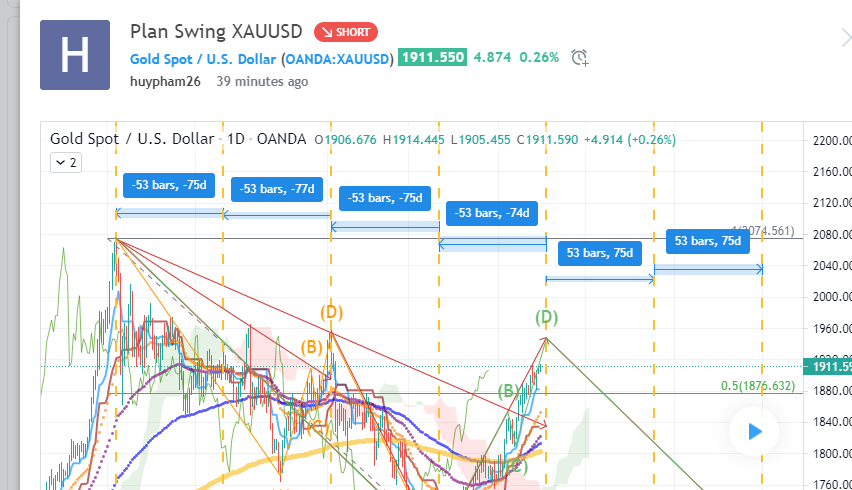852x490 pixels.
Task: Open the Gold Spot / U.S. Dollar link
Action: pos(203,59)
